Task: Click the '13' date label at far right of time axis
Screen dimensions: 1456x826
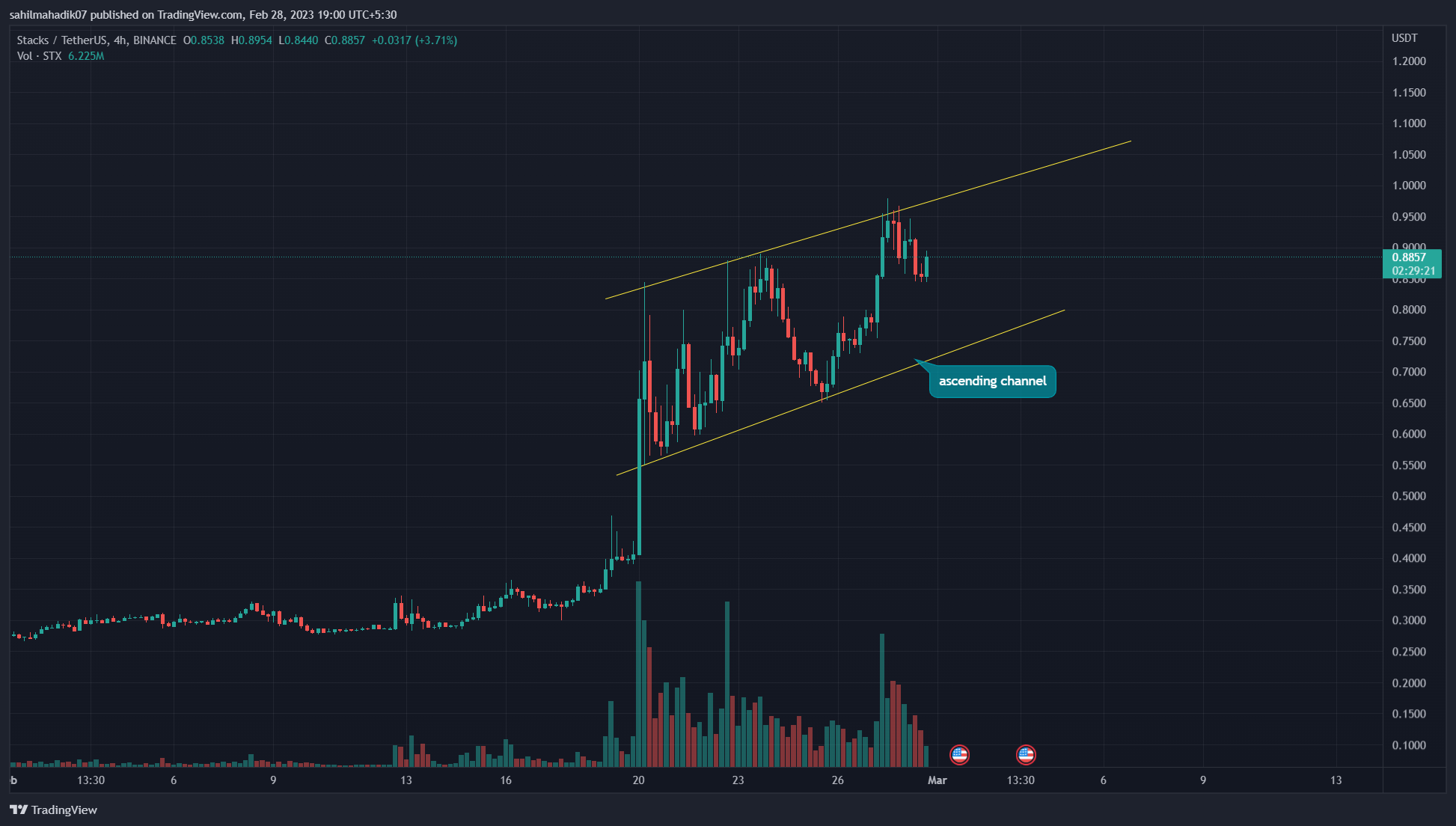Action: [x=1336, y=780]
